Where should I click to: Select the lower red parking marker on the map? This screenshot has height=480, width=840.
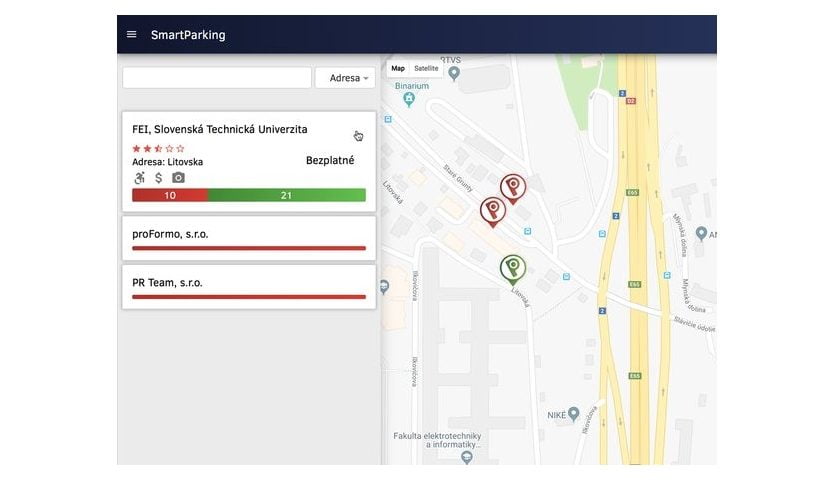coord(493,212)
